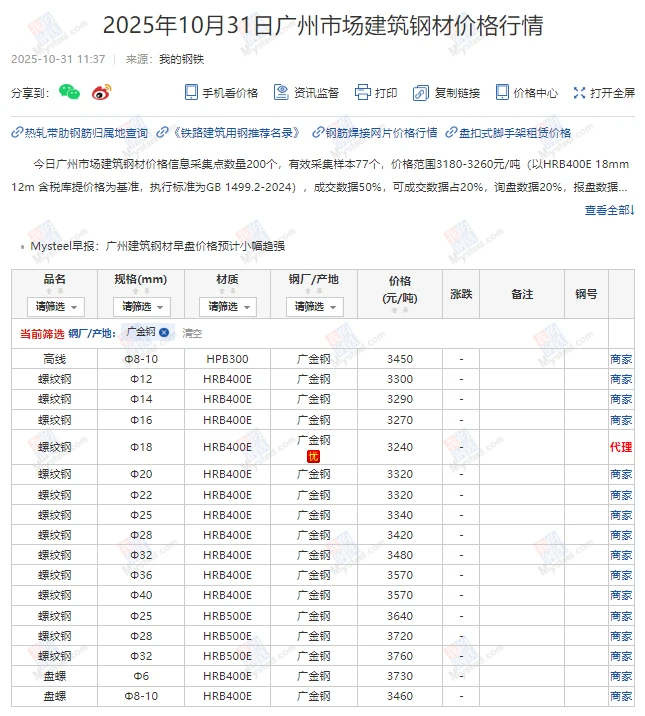Sort the 材质 column with its arrows
Screen dimensions: 645x716
(x=227, y=291)
